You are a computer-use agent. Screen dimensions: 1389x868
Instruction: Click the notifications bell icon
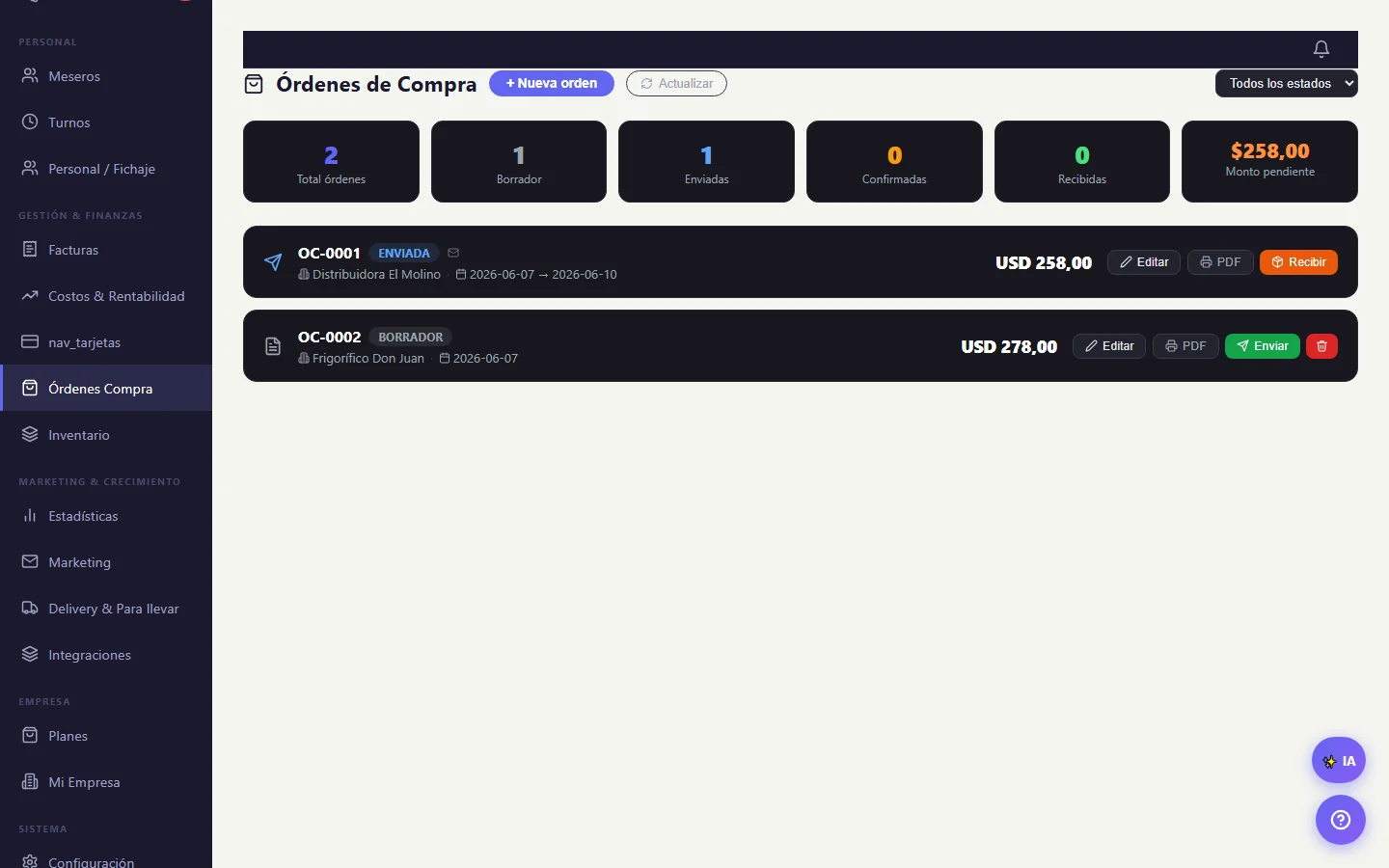pos(1321,49)
